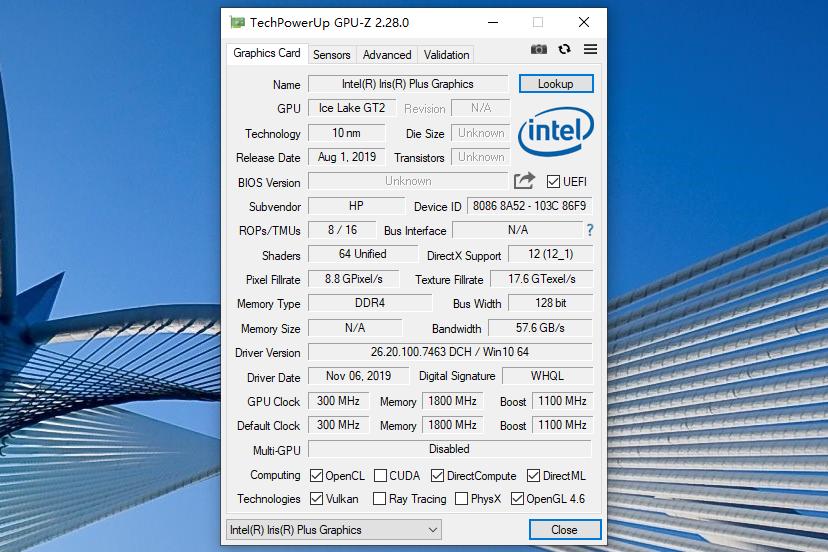Click the Subvendor HP field
The image size is (828, 552).
(x=356, y=205)
